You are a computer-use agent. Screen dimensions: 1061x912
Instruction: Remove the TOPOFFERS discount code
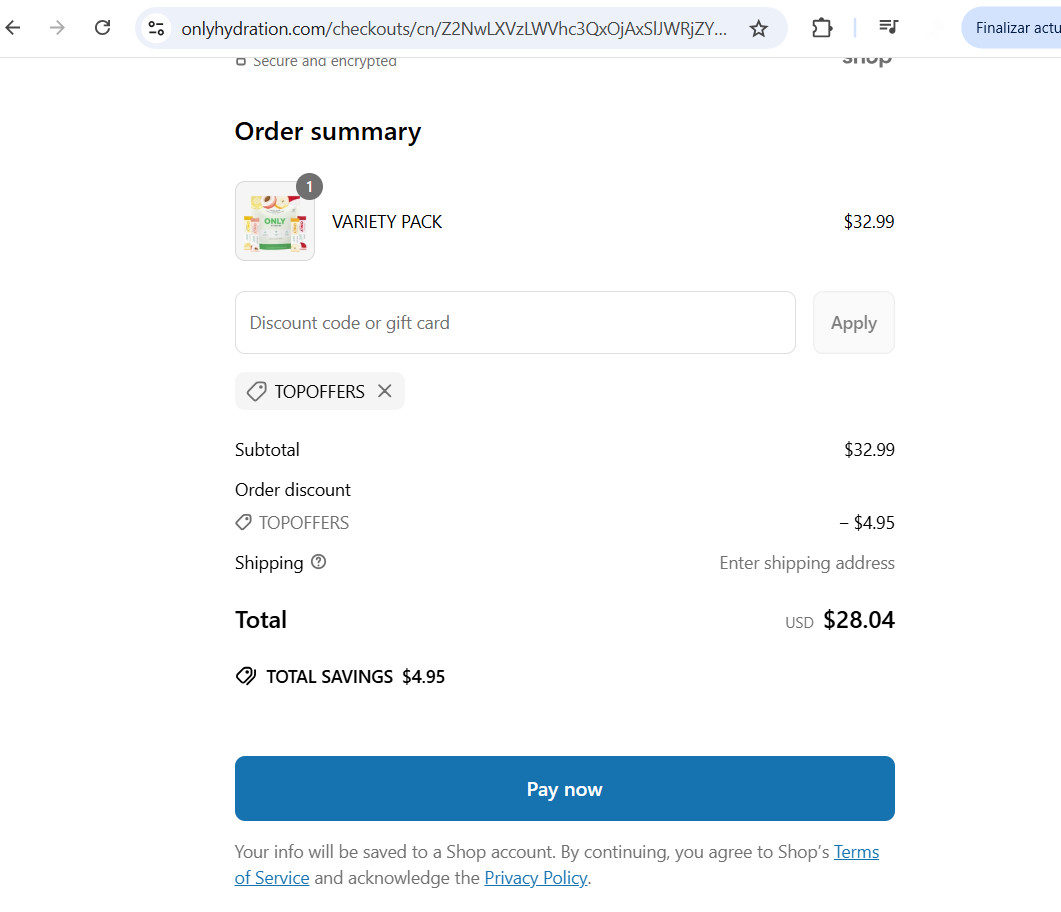(x=385, y=391)
